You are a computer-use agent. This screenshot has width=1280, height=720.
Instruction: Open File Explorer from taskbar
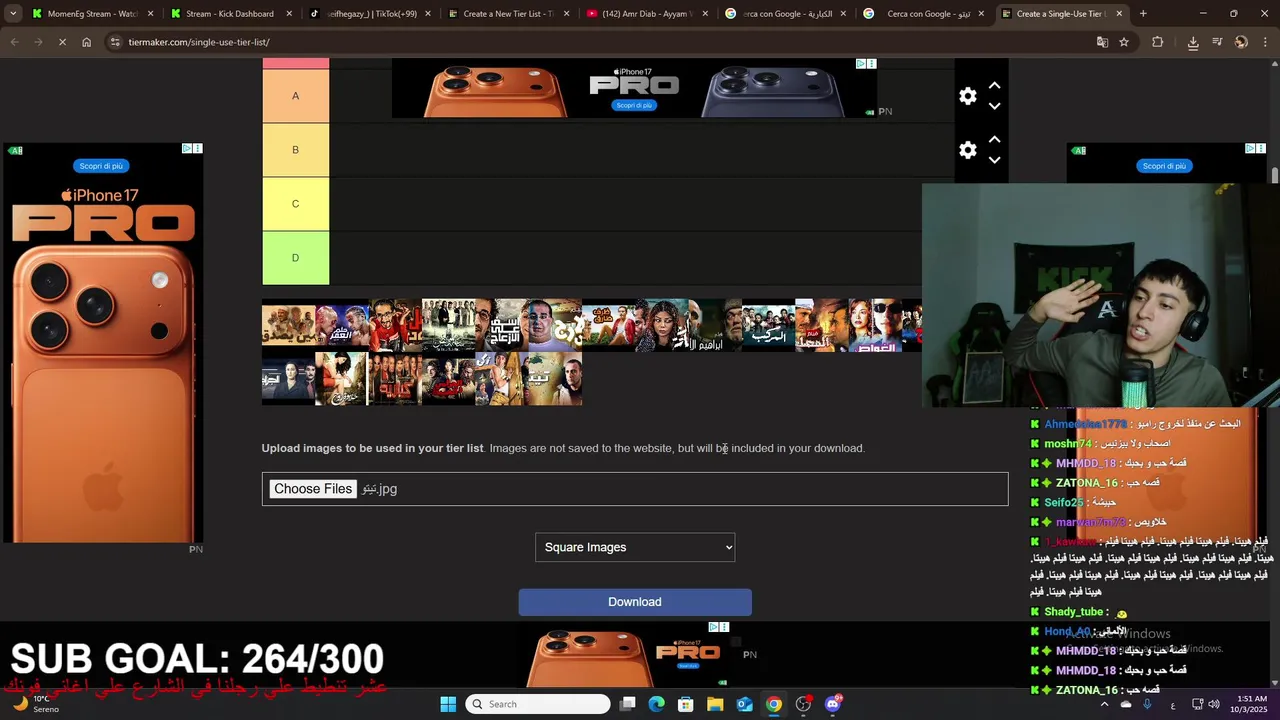[715, 704]
